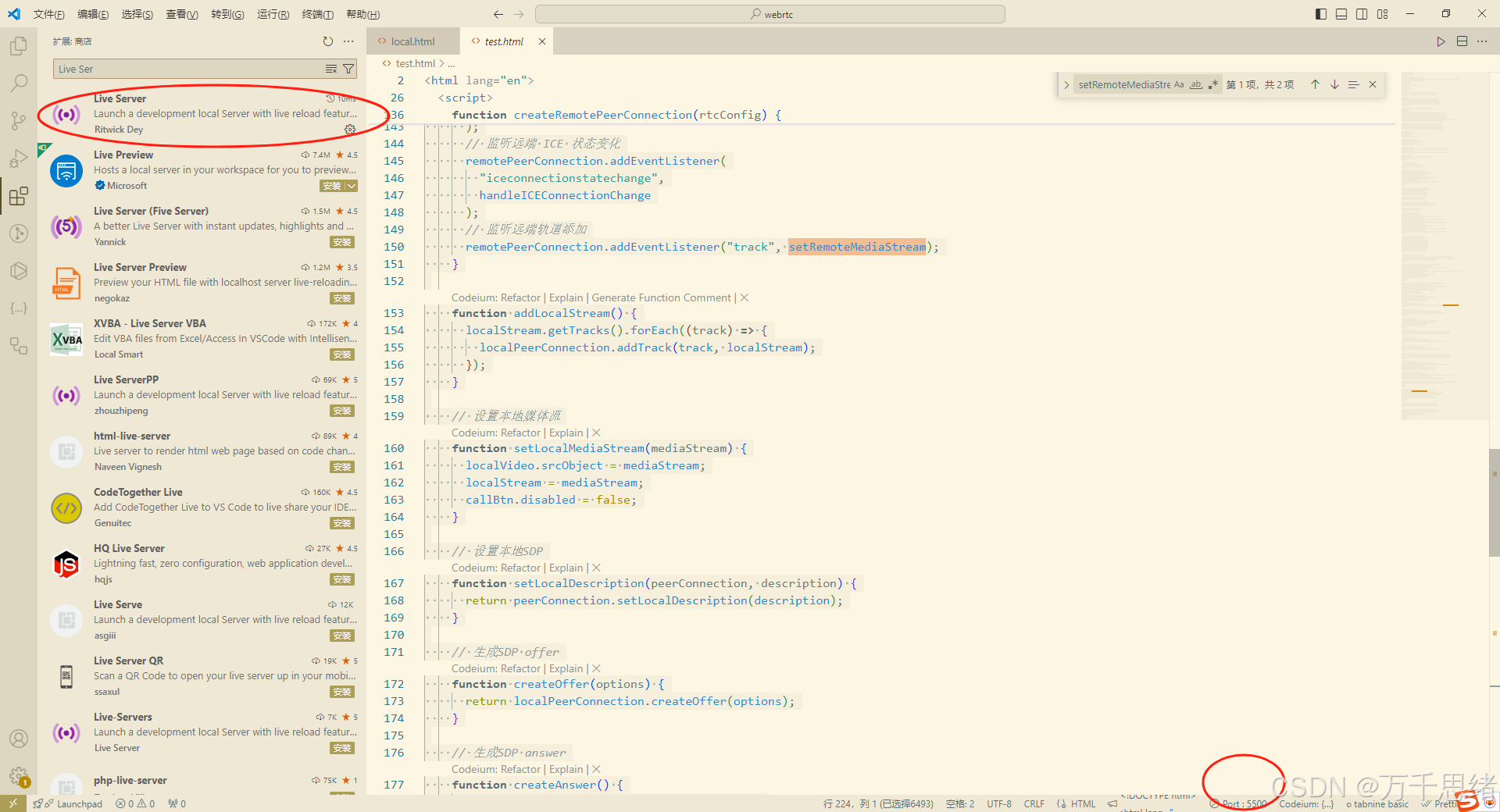
Task: Open the 终端(T) menu
Action: point(318,14)
